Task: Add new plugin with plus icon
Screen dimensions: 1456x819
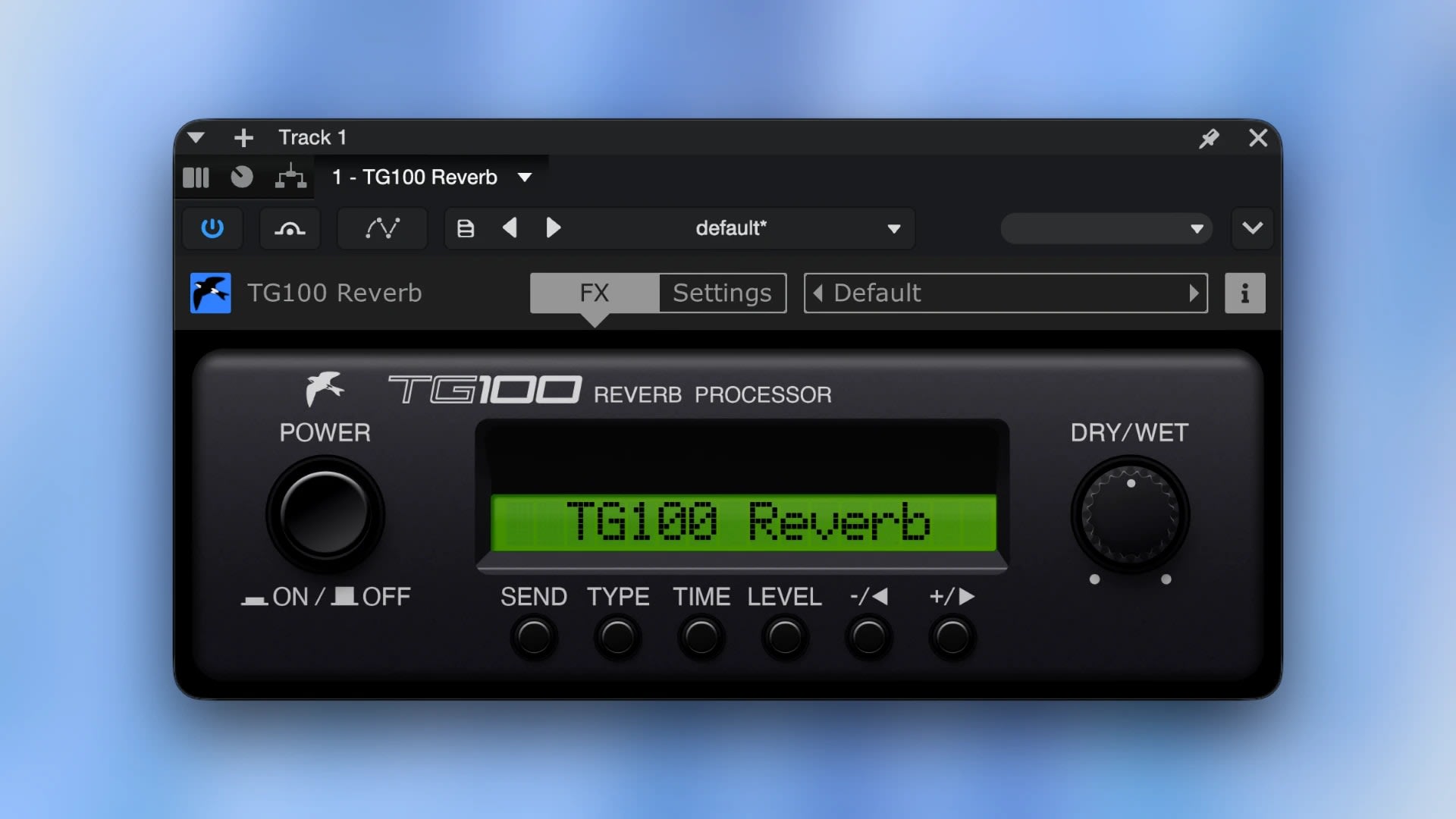Action: coord(243,137)
